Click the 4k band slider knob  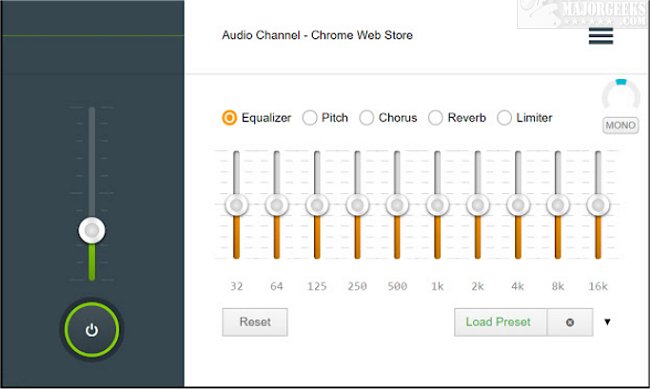click(x=518, y=204)
